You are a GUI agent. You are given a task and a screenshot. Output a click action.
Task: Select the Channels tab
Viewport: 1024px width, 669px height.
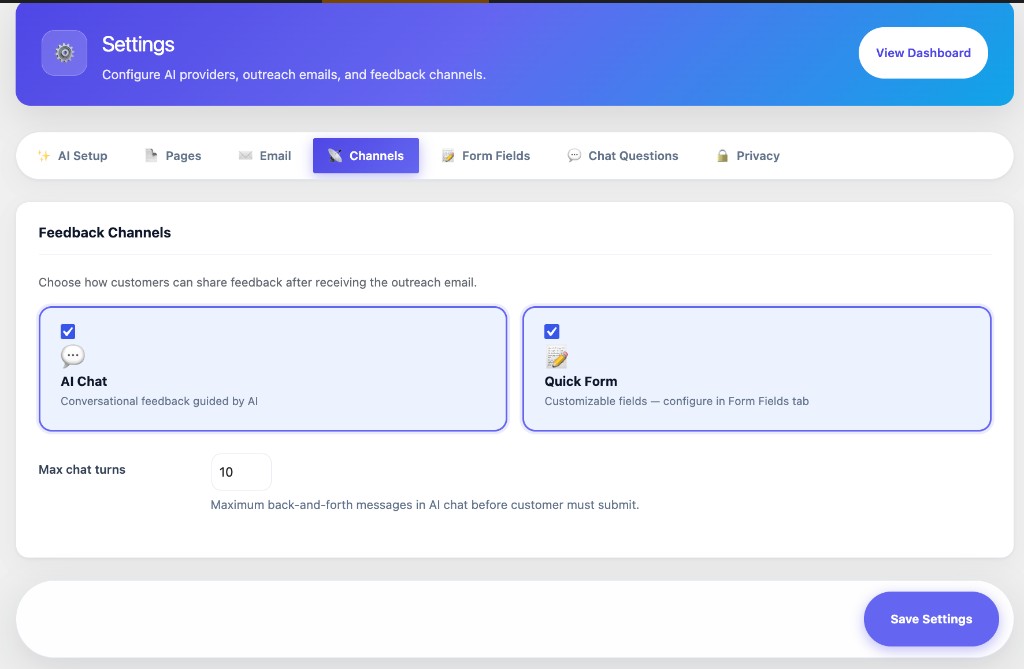pyautogui.click(x=366, y=155)
